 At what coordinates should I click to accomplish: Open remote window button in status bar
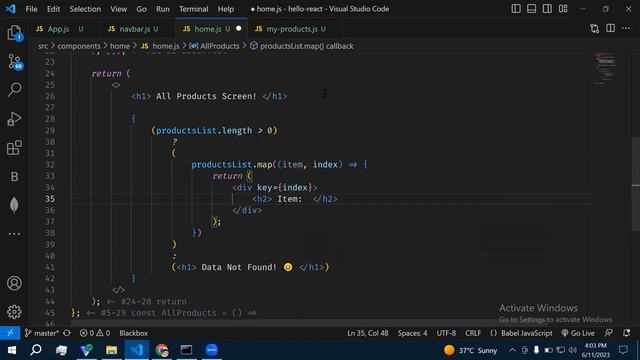click(10, 333)
